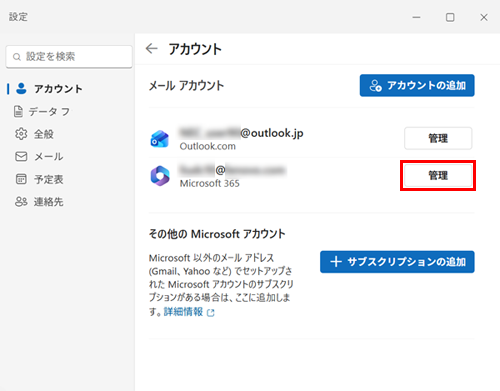
Task: Click the Microsoft 365 account icon
Action: (160, 176)
